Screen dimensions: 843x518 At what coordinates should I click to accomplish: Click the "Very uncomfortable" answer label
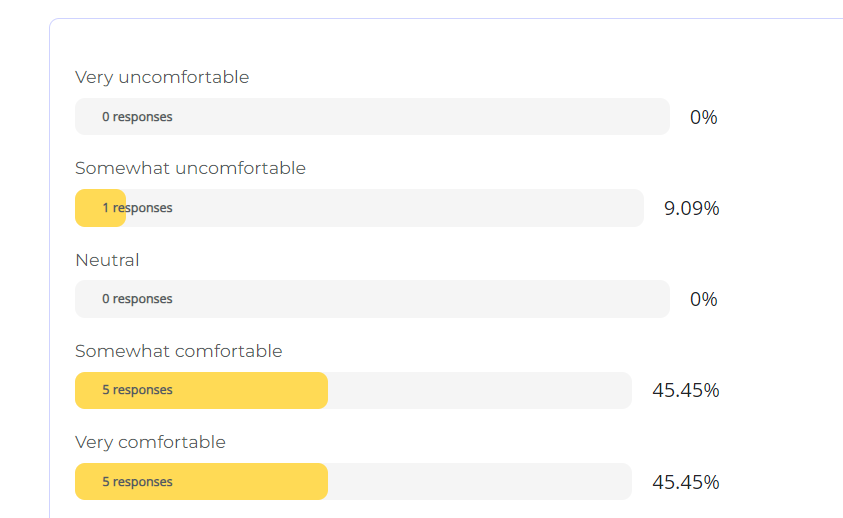click(x=162, y=77)
